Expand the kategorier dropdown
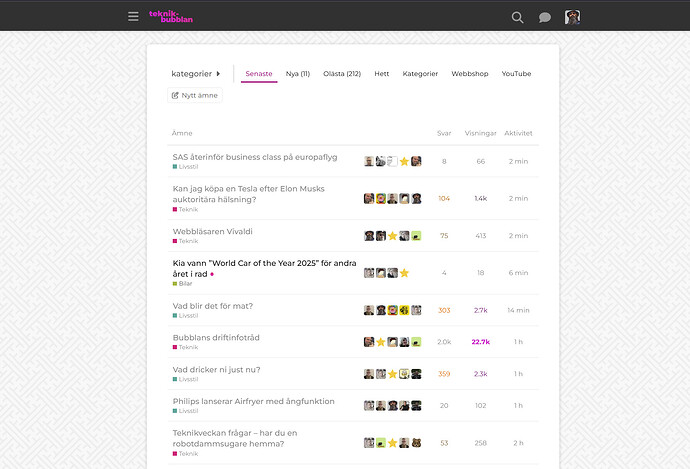The height and width of the screenshot is (469, 690). (196, 73)
